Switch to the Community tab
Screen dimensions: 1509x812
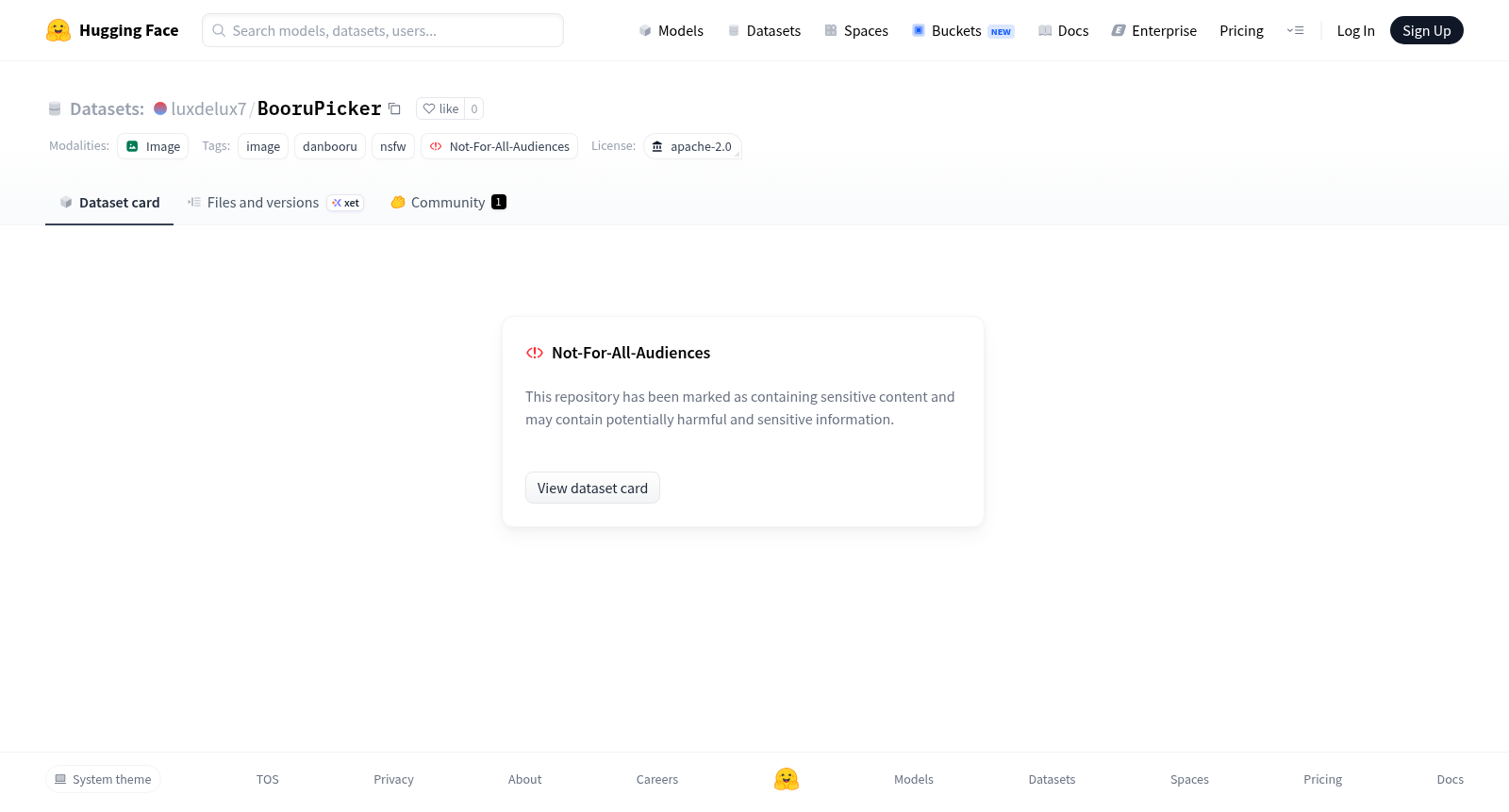click(448, 202)
